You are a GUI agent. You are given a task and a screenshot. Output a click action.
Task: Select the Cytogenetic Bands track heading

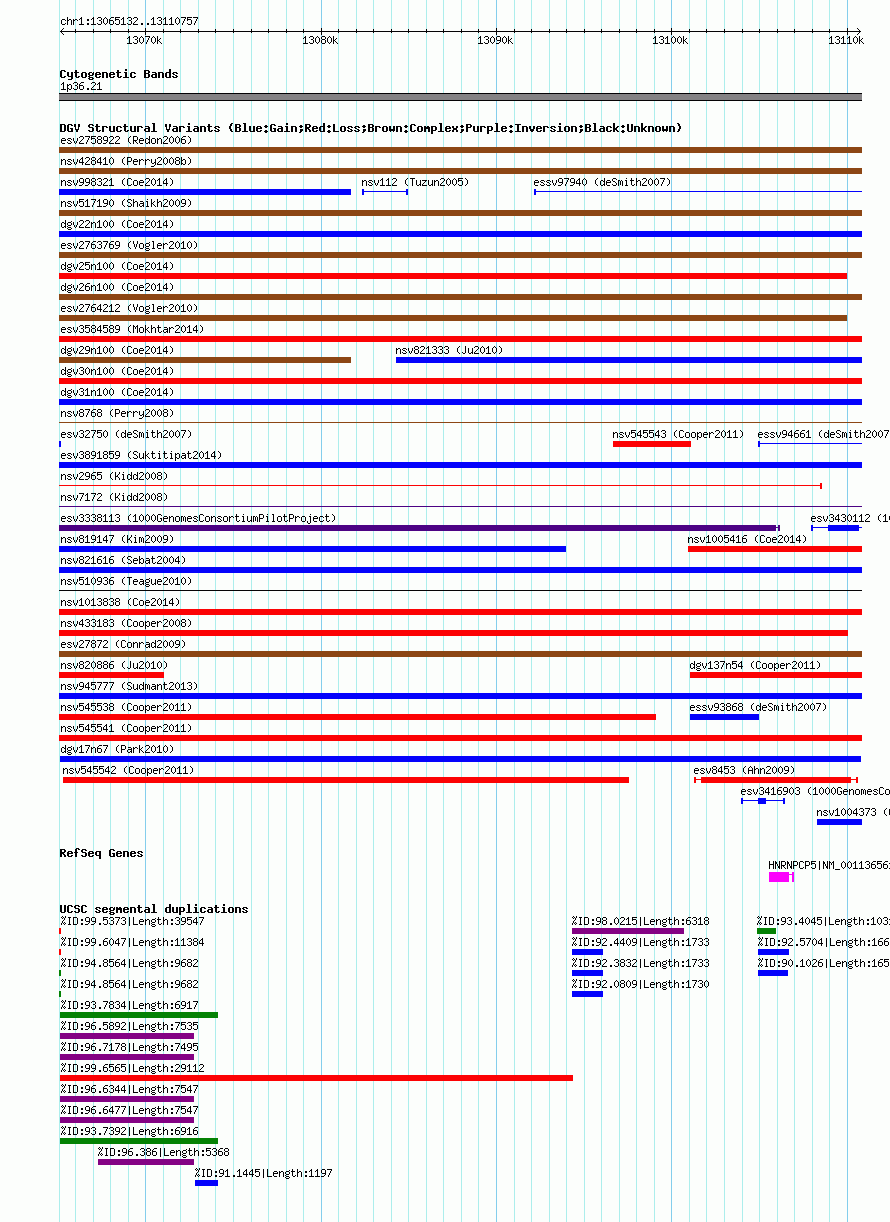tap(119, 74)
